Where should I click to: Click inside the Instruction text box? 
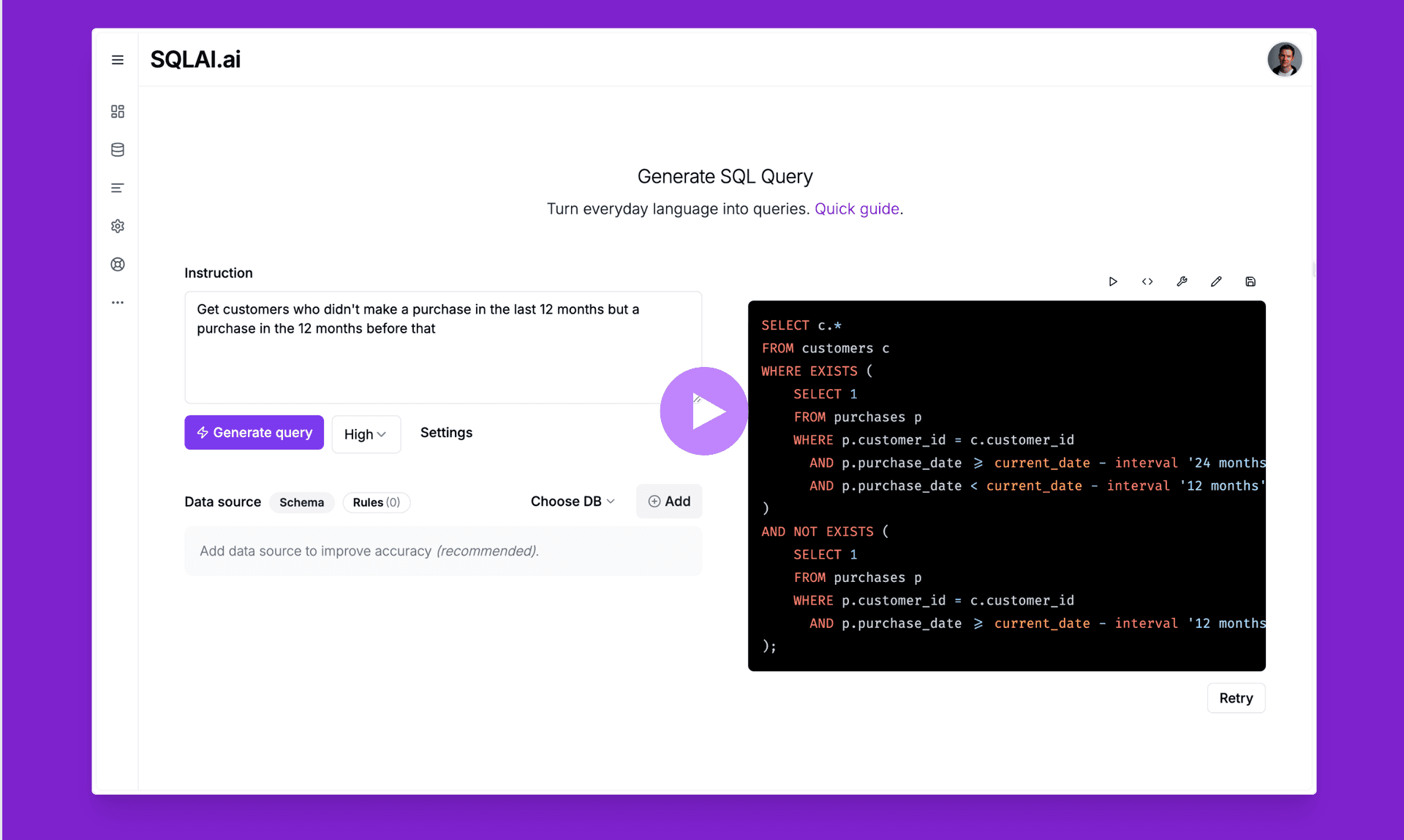[x=443, y=347]
